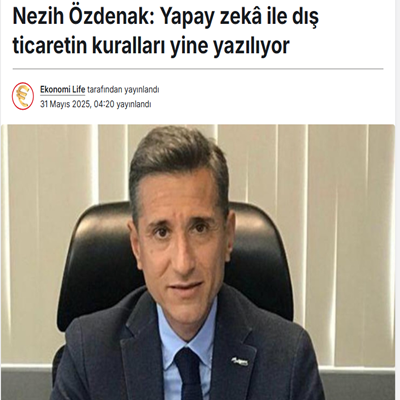Image resolution: width=400 pixels, height=400 pixels.
Task: Click the 'tarafından yayınlandı' byline text
Action: point(123,89)
